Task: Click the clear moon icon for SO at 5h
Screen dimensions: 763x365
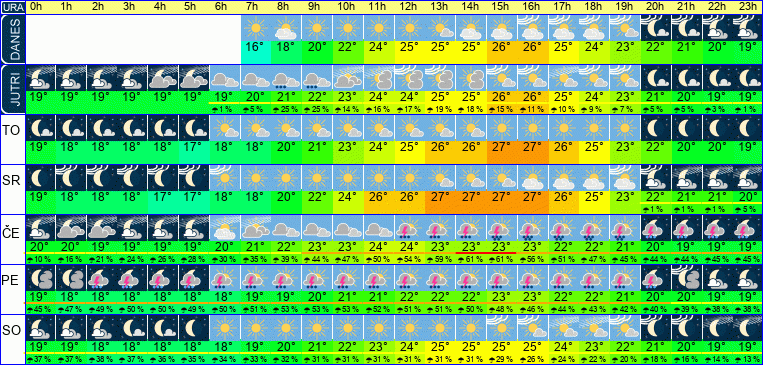Action: (194, 328)
